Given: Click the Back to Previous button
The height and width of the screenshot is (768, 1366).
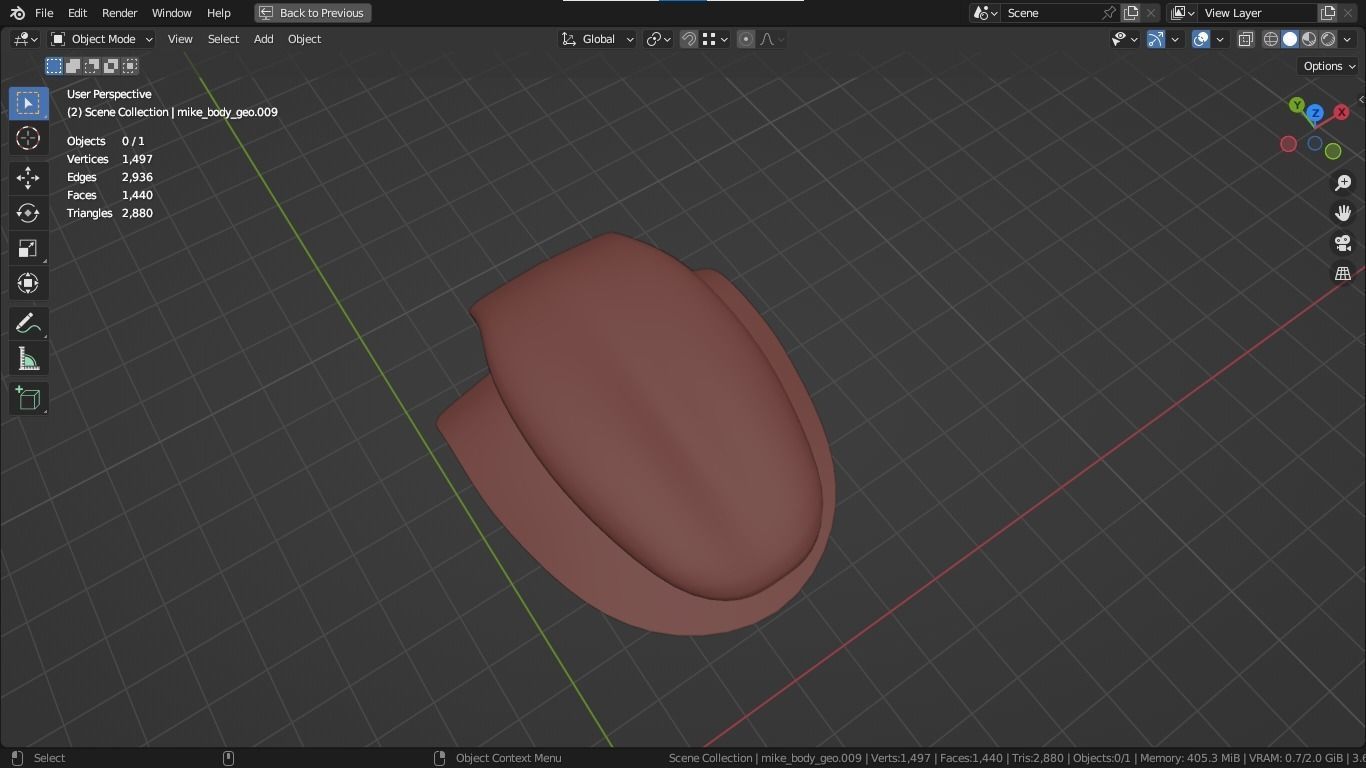Looking at the screenshot, I should coord(313,13).
